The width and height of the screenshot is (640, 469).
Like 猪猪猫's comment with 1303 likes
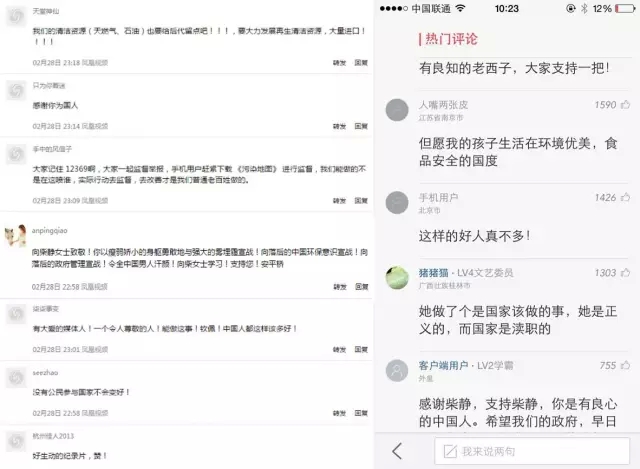coord(625,273)
